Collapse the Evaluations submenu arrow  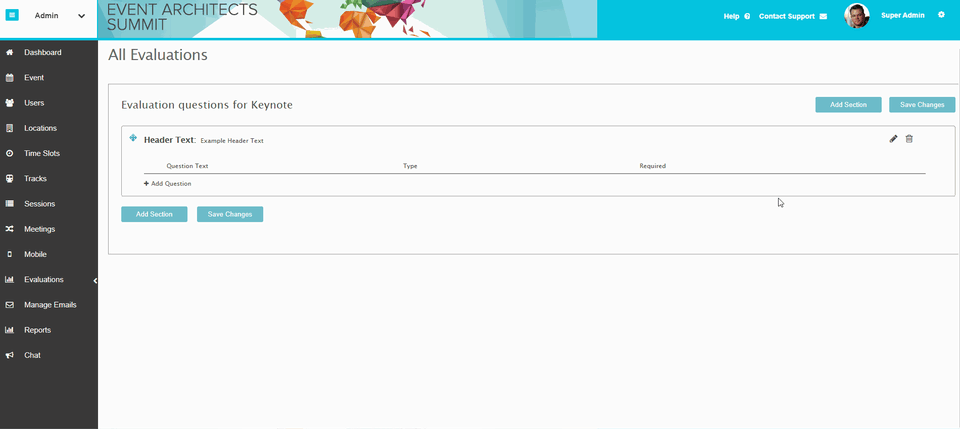(x=95, y=280)
